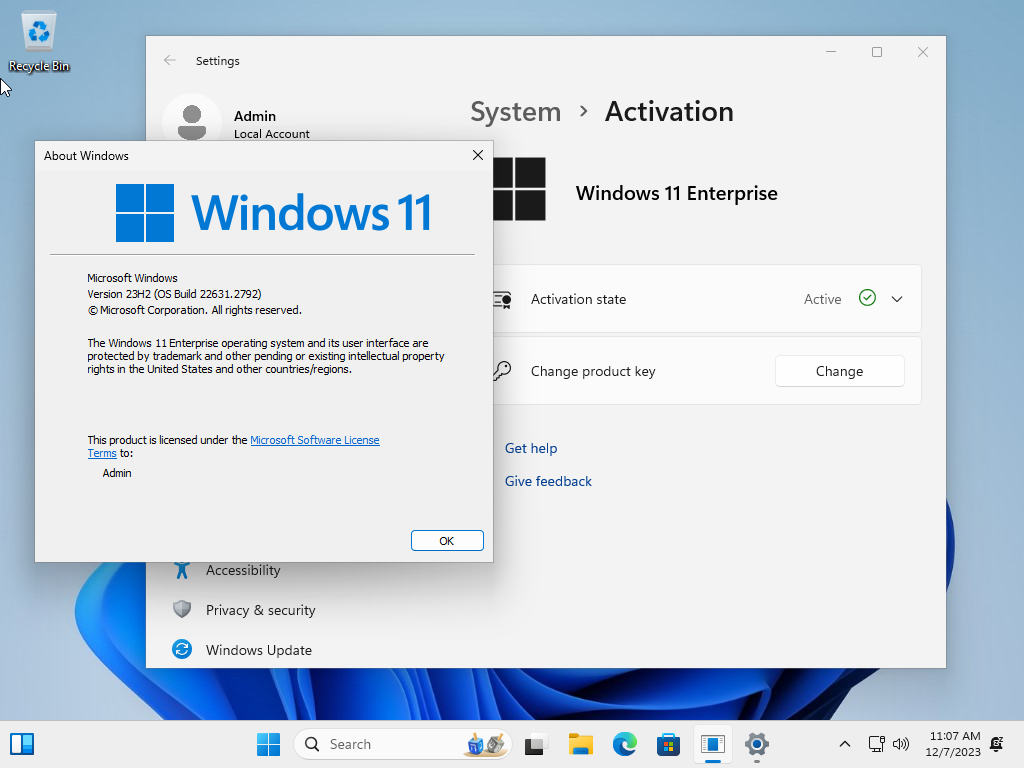The height and width of the screenshot is (768, 1024).
Task: Click the dreidel search highlight icon
Action: click(487, 744)
